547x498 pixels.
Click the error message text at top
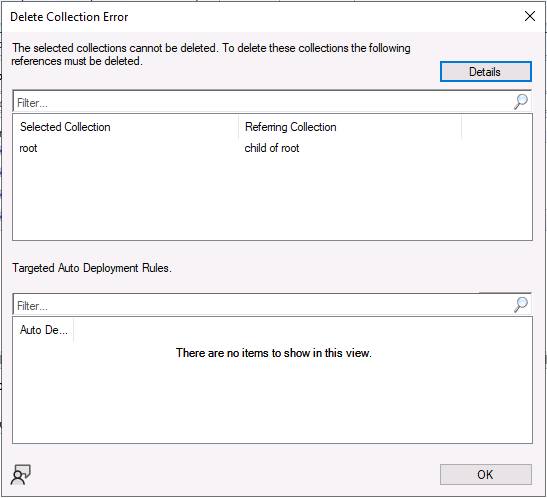(x=211, y=54)
